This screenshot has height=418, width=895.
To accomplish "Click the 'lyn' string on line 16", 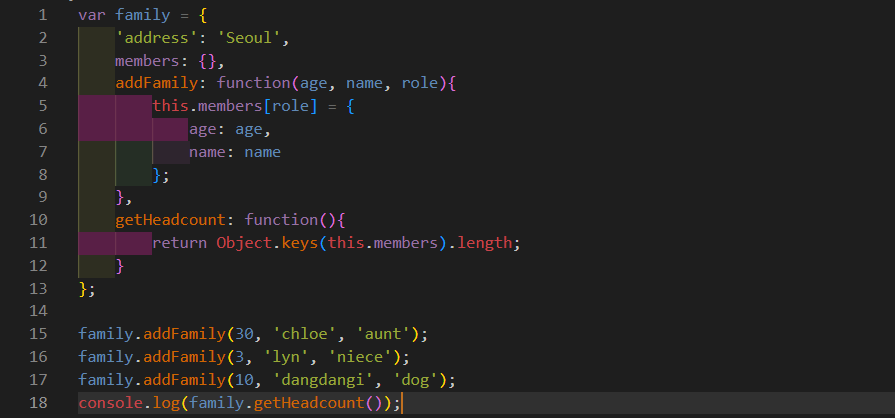I will tap(286, 357).
